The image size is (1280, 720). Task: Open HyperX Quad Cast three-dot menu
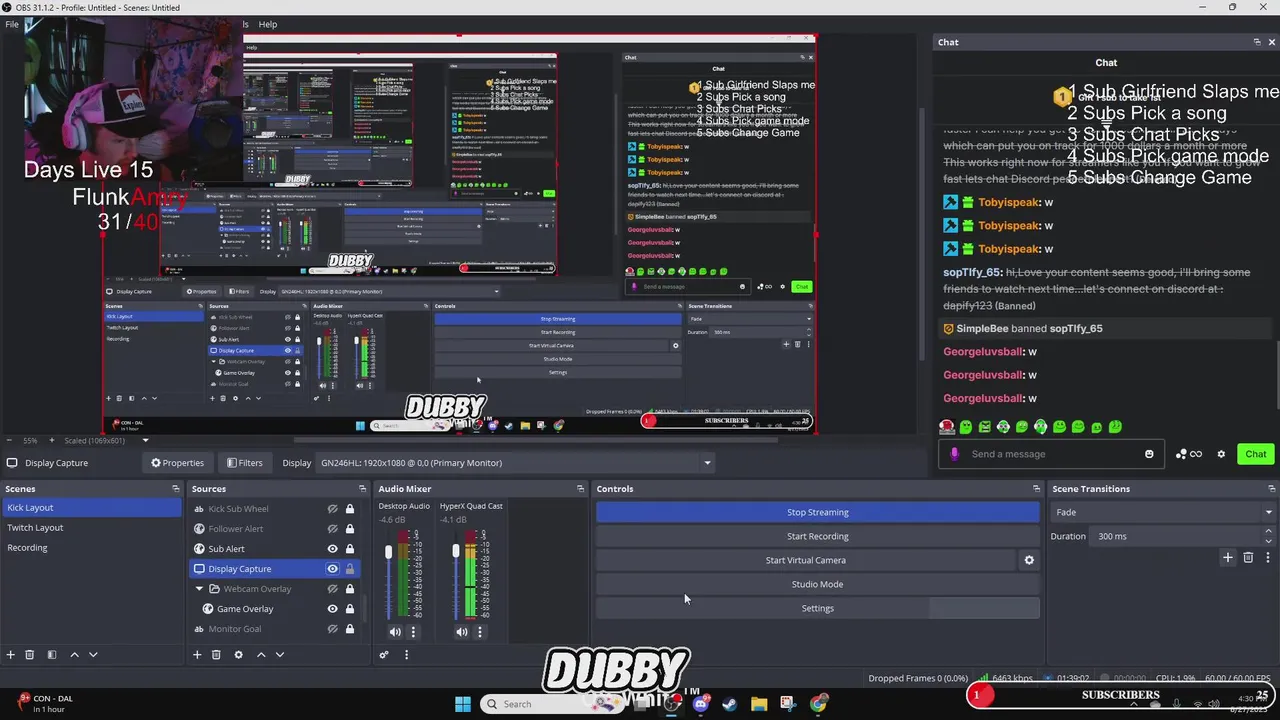[x=479, y=632]
